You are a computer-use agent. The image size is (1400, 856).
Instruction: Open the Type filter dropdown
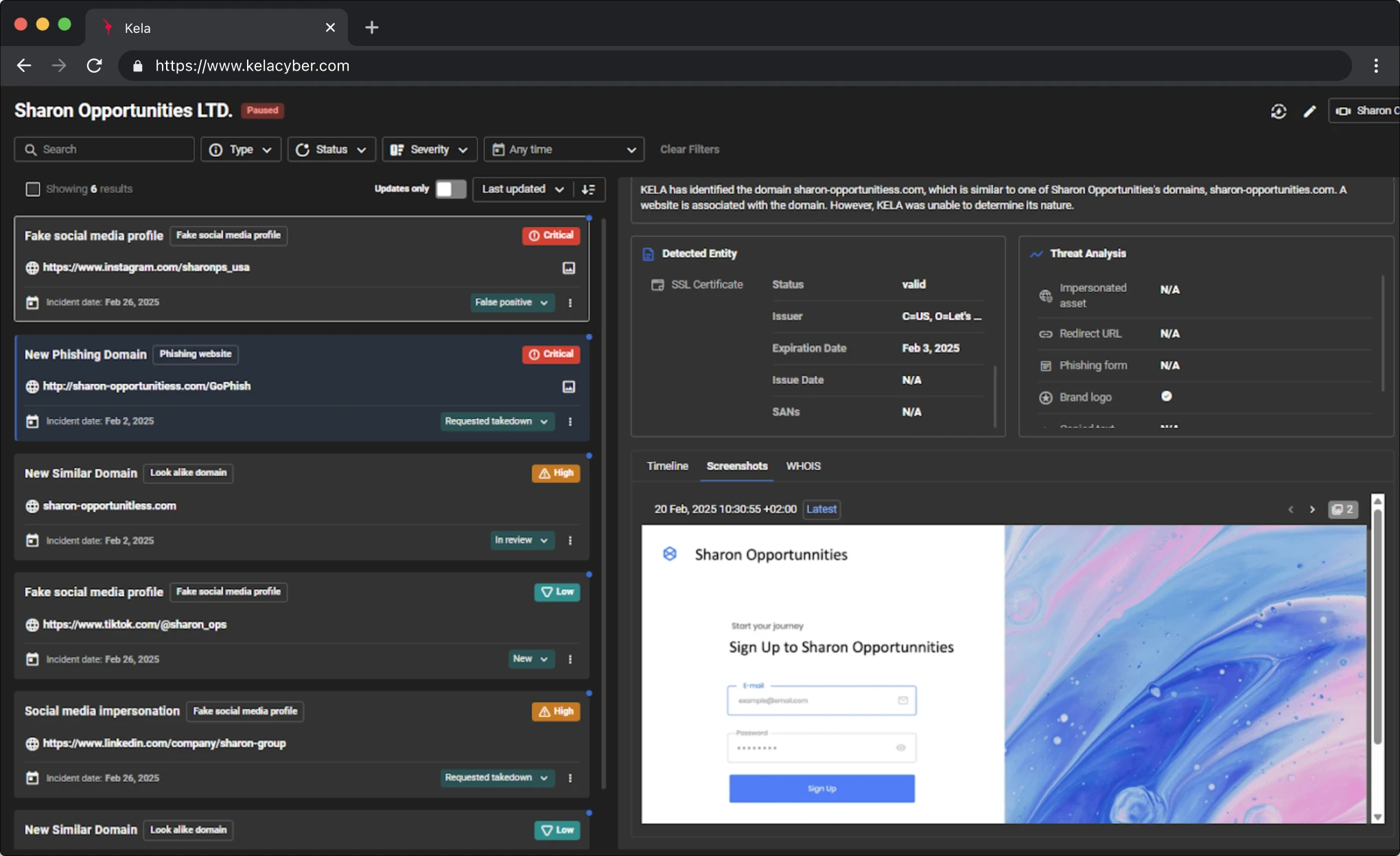pyautogui.click(x=241, y=150)
